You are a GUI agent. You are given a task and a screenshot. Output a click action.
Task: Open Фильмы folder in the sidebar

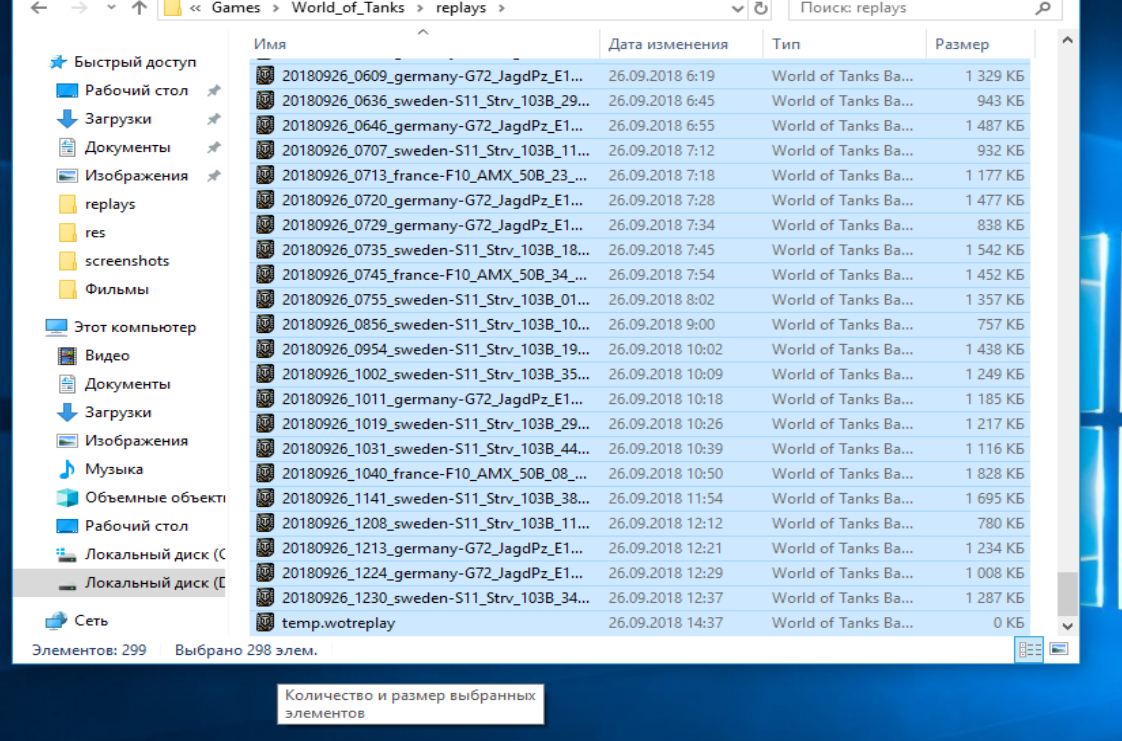(x=117, y=289)
